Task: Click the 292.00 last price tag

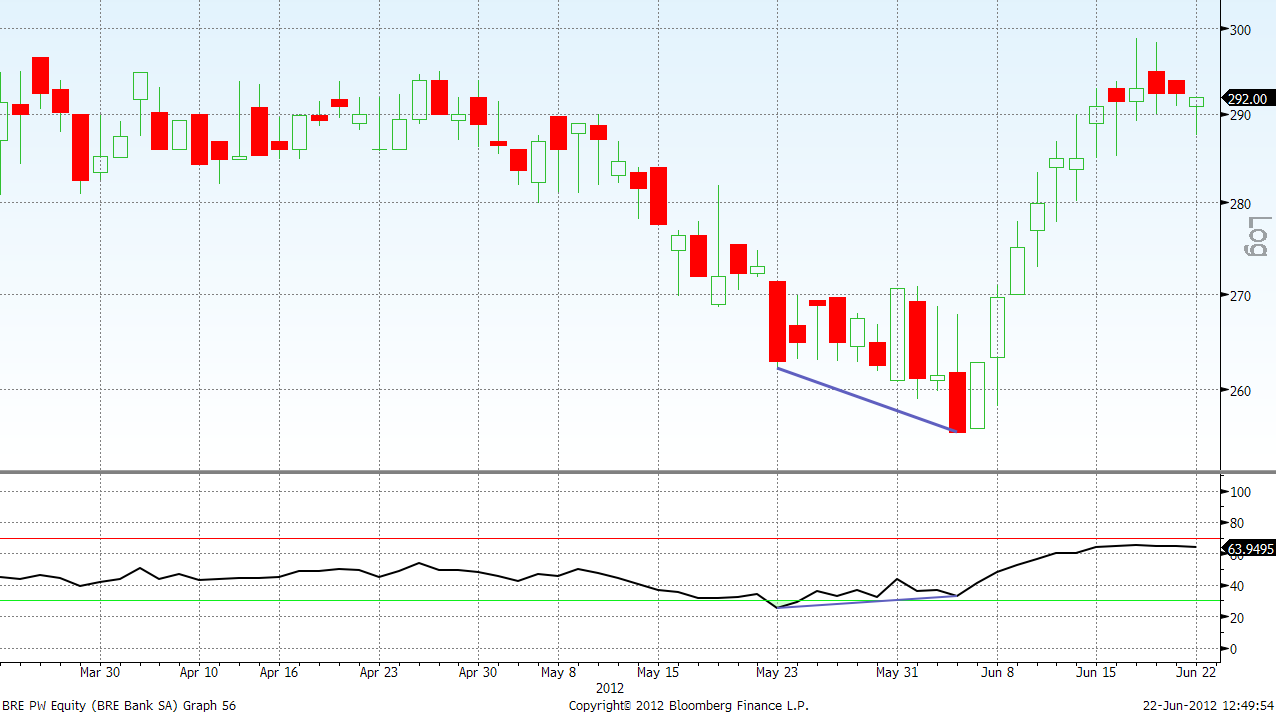Action: click(x=1248, y=99)
